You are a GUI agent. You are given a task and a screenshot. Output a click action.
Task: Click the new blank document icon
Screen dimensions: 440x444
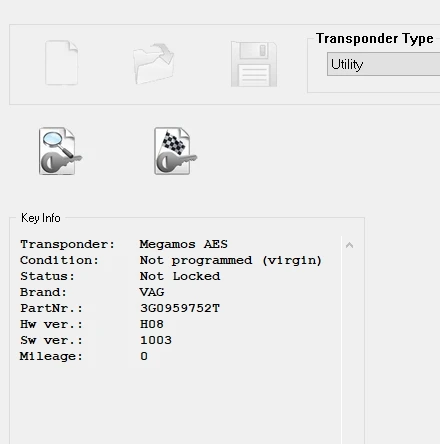[62, 63]
